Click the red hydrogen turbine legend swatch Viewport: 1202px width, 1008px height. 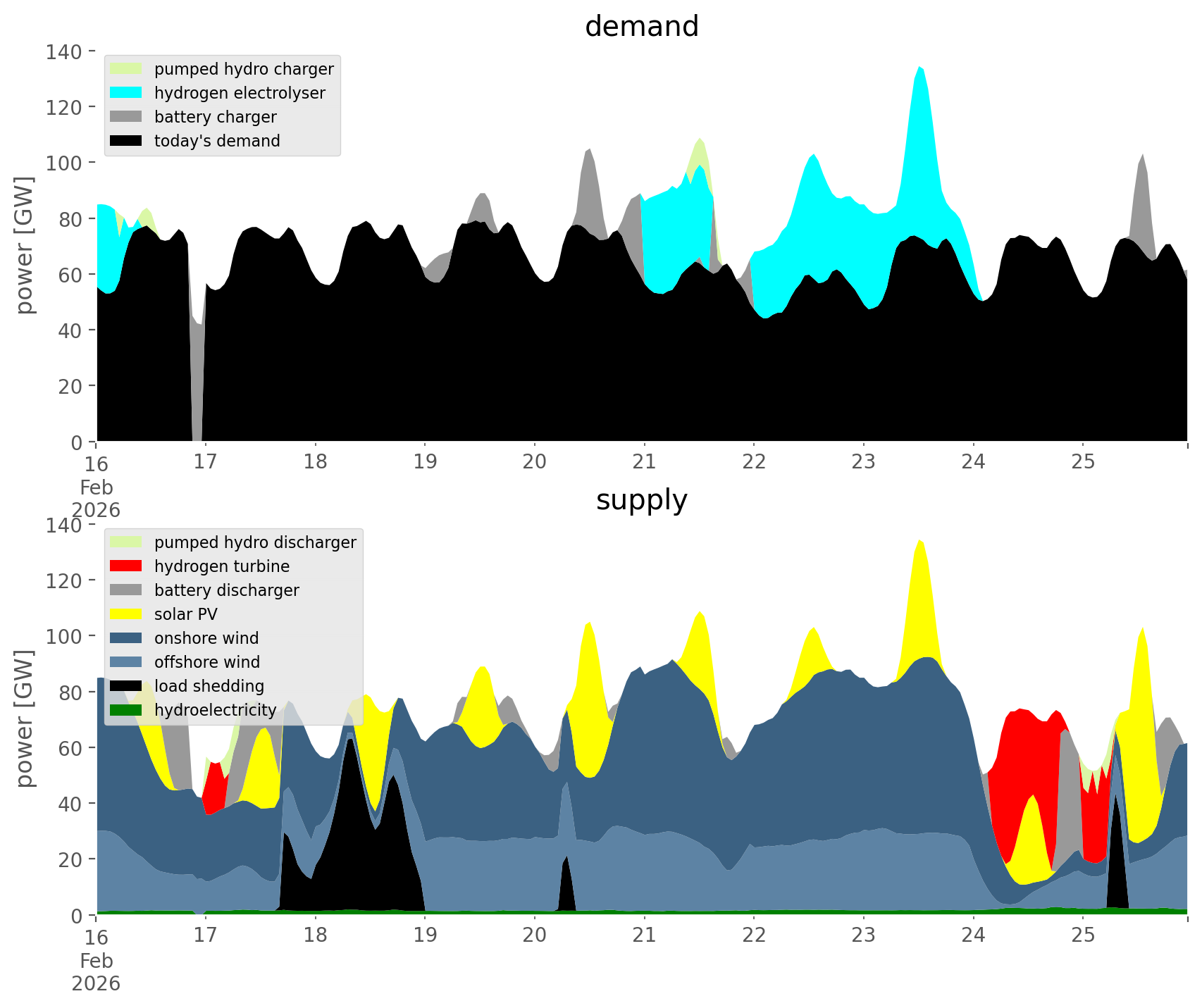(x=126, y=566)
